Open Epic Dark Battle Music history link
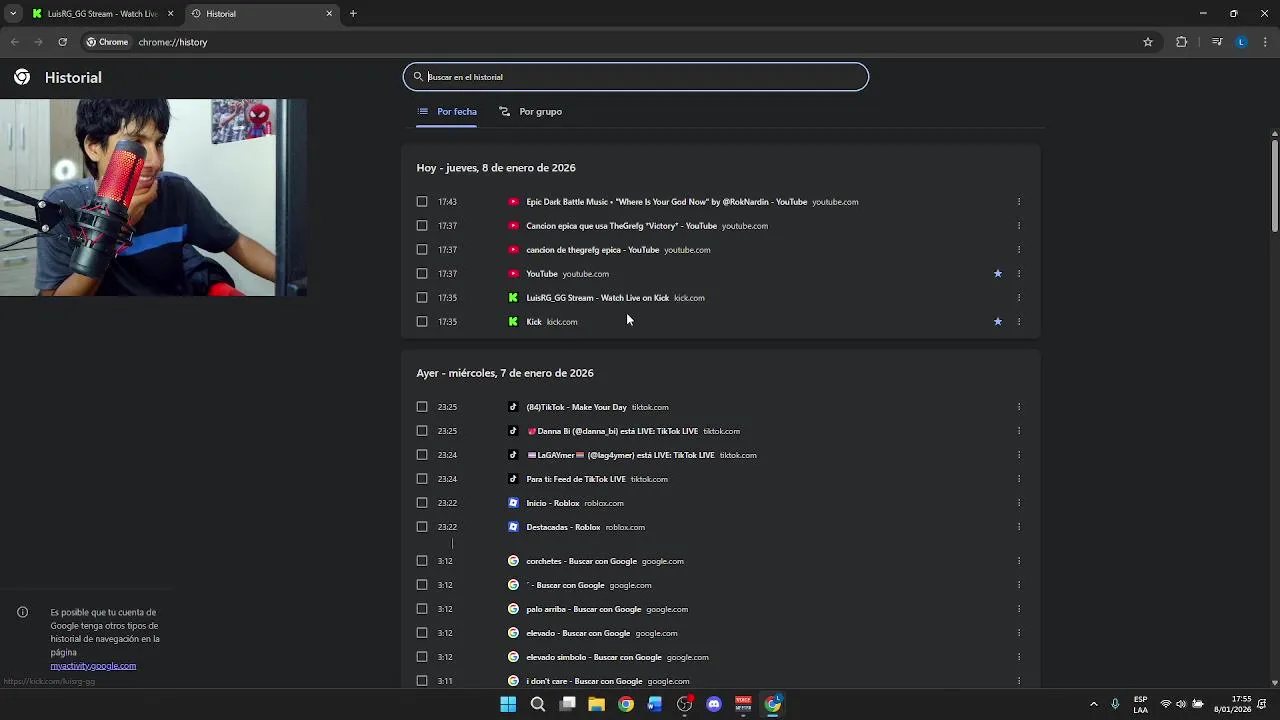The height and width of the screenshot is (720, 1280). point(666,202)
